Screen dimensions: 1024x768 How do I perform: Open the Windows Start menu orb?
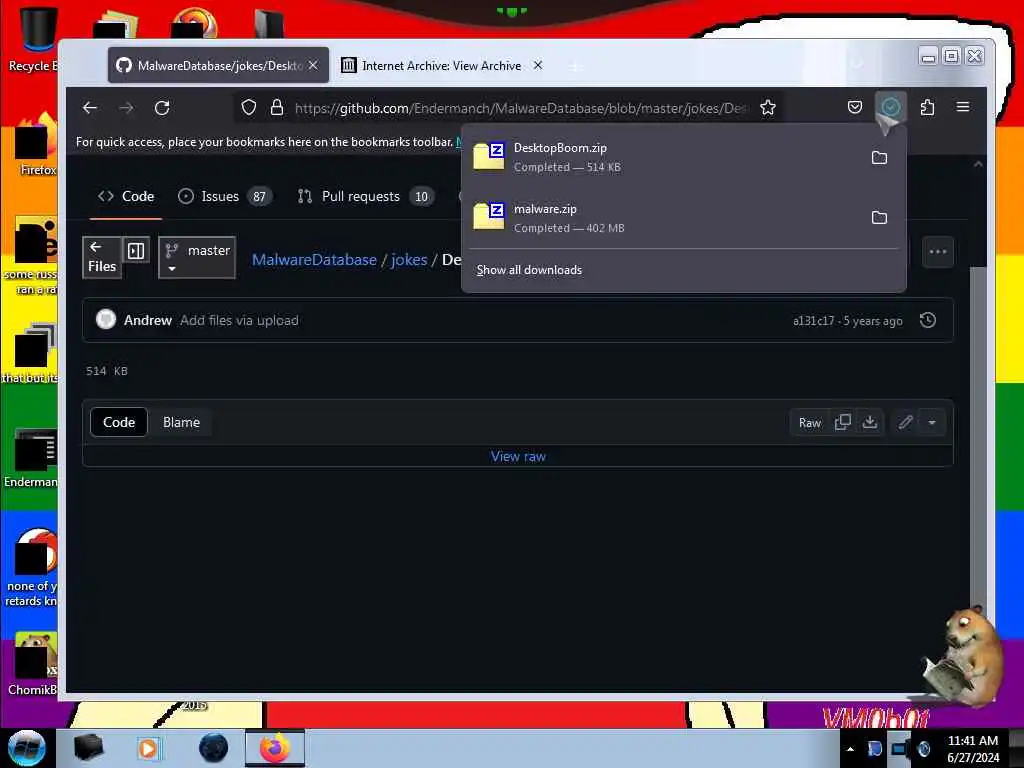point(27,748)
